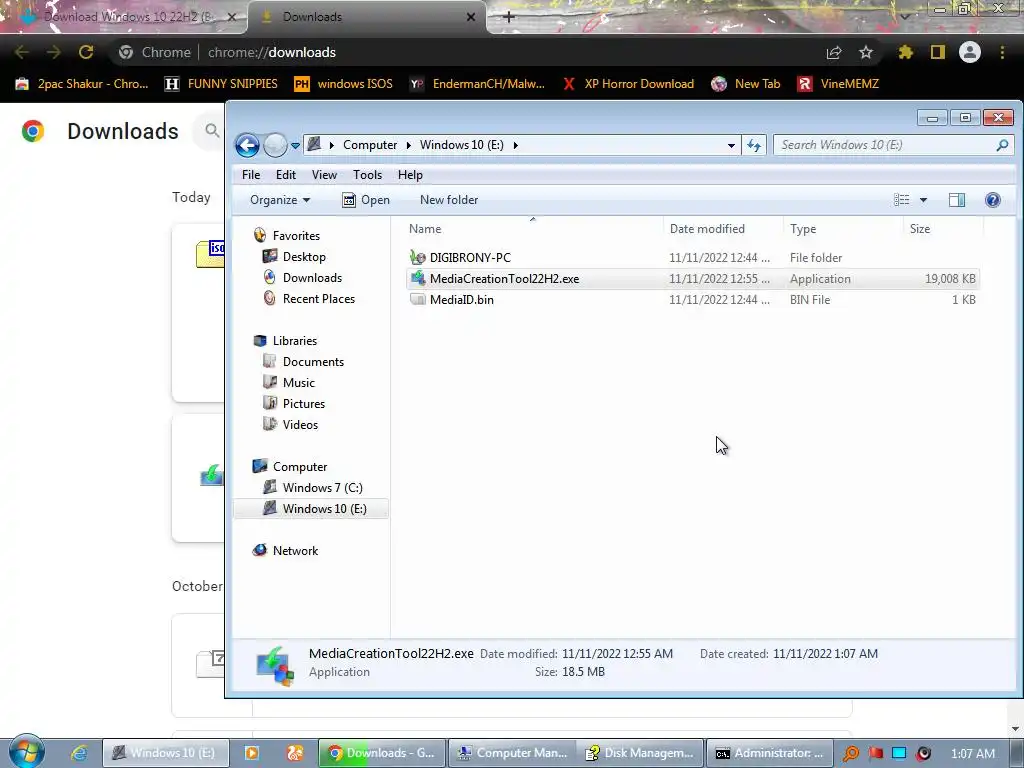Viewport: 1024px width, 768px height.
Task: Open Chrome's three-dot menu
Action: 1002,52
